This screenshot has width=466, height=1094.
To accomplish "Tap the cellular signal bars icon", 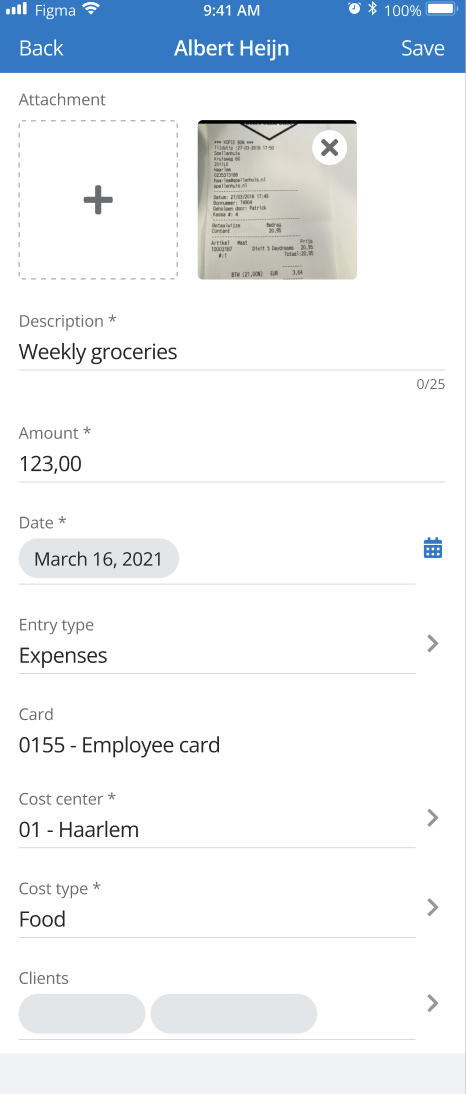I will pos(16,9).
